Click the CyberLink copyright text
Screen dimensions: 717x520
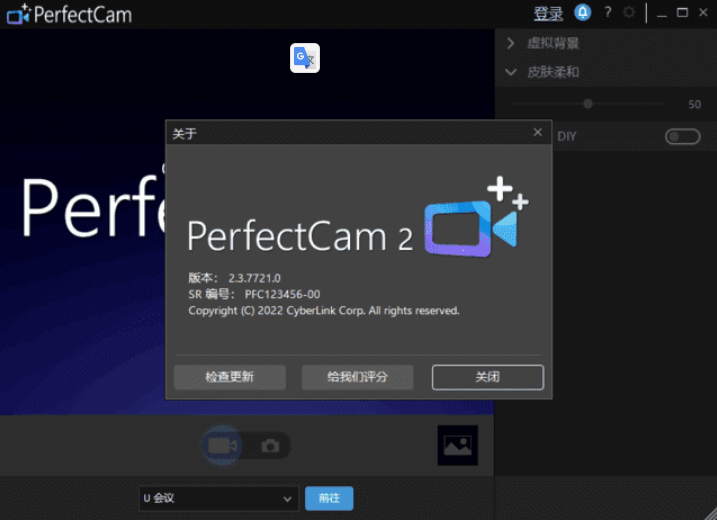(324, 311)
